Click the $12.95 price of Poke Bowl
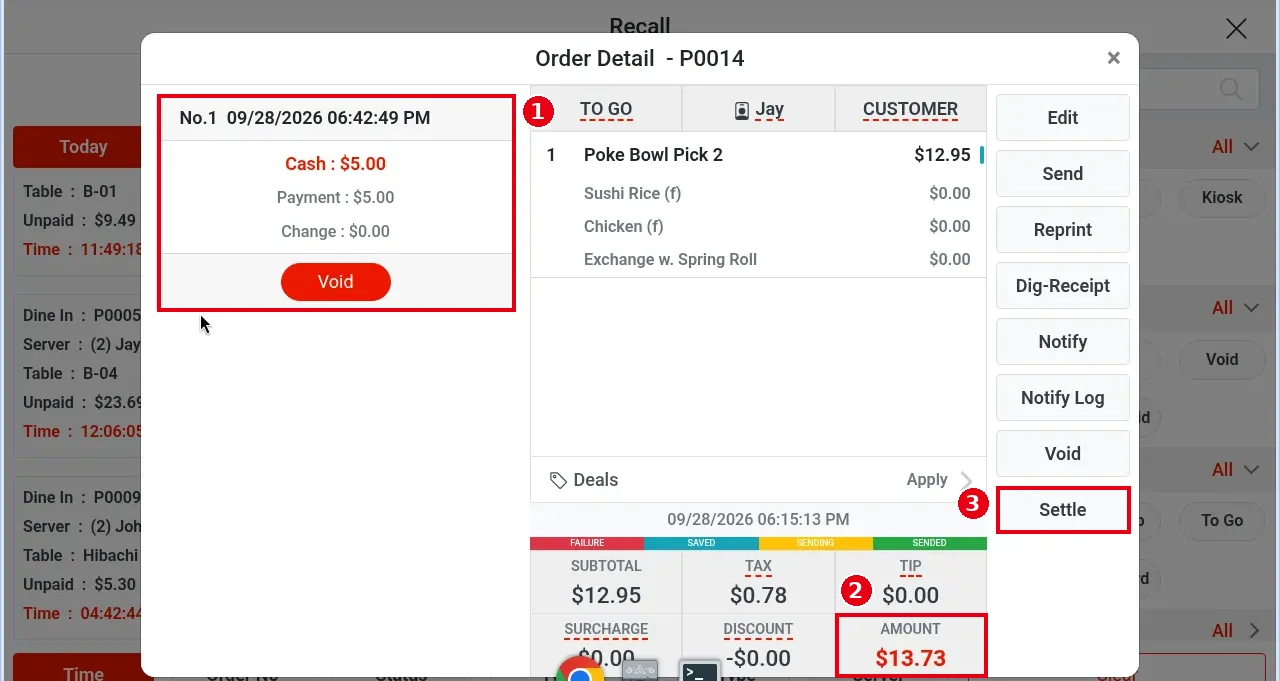1280x681 pixels. point(942,155)
